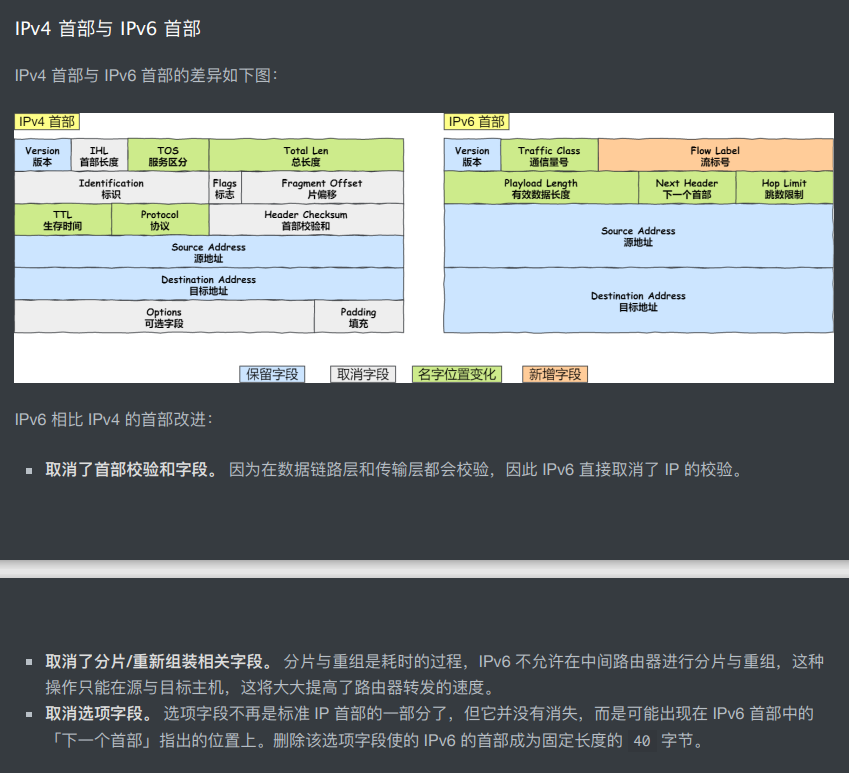
Task: Click the yellow "IPv6 首部" diagram label
Action: [476, 122]
